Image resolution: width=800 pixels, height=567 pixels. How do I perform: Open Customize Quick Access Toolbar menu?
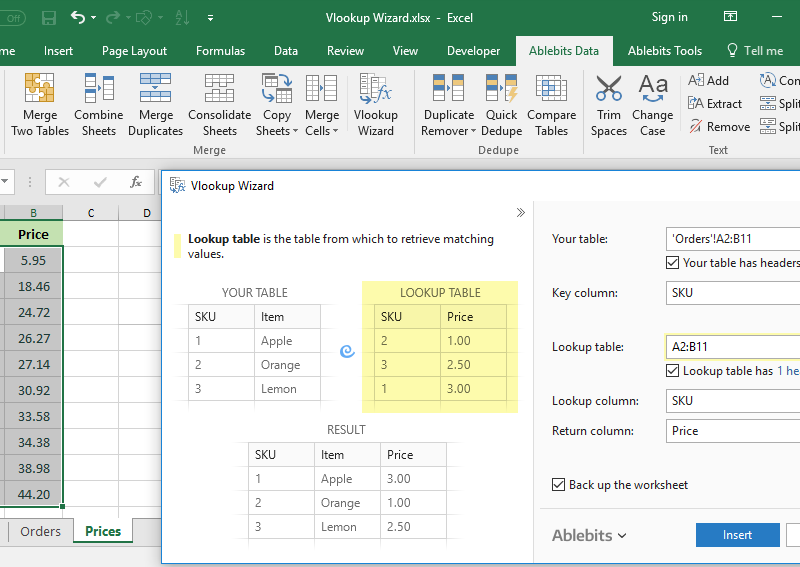[x=210, y=18]
